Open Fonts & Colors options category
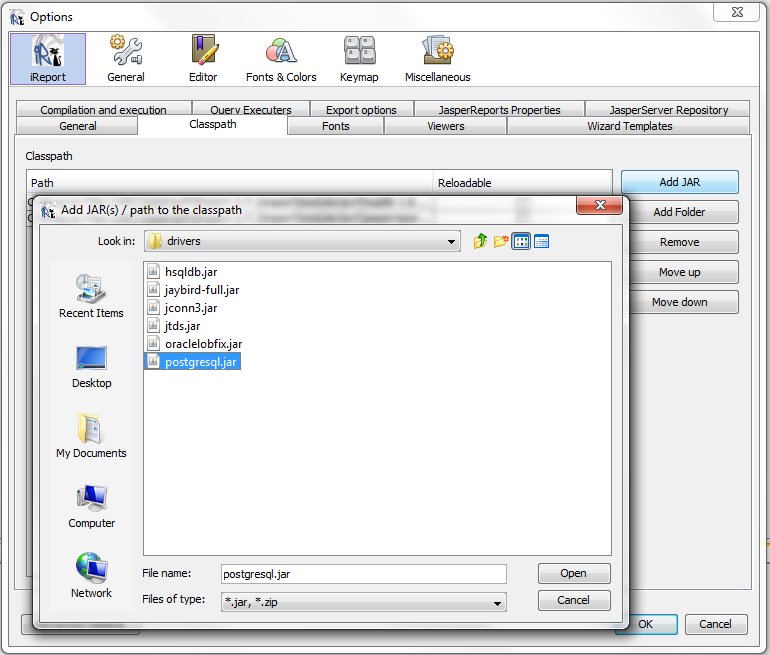 tap(281, 59)
